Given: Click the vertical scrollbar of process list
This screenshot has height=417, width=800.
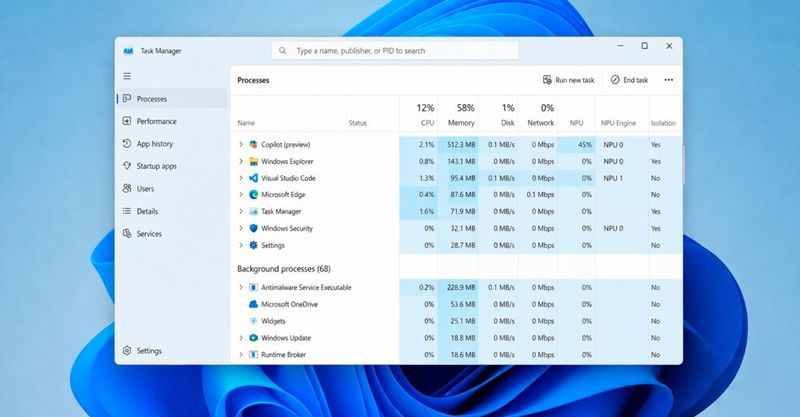Looking at the screenshot, I should click(683, 164).
